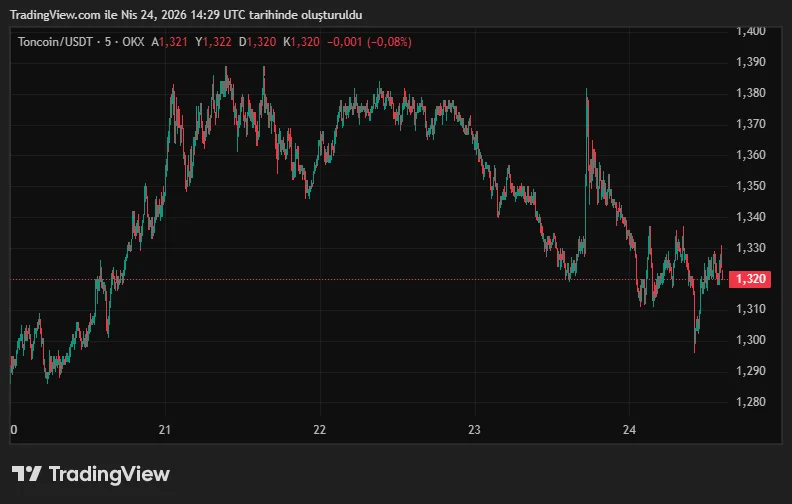Click the date label 21 on time axis

click(x=166, y=430)
